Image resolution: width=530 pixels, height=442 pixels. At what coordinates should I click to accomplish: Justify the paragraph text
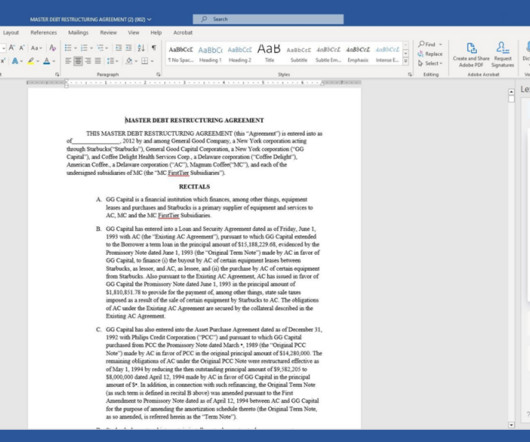(98, 61)
